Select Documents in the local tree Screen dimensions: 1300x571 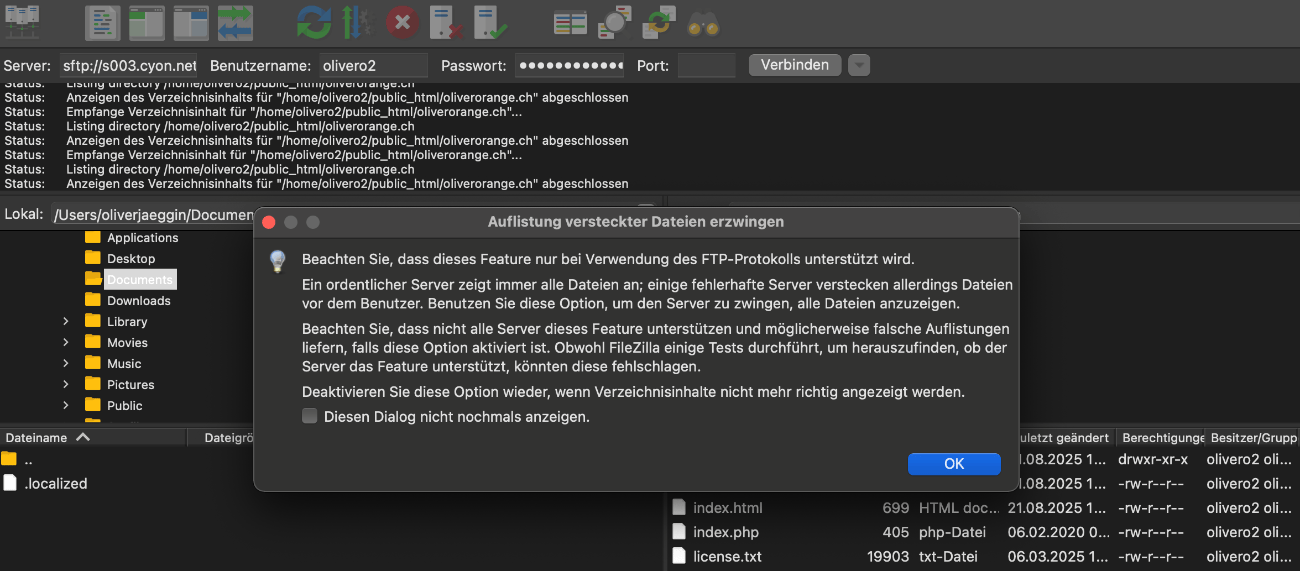tap(140, 279)
